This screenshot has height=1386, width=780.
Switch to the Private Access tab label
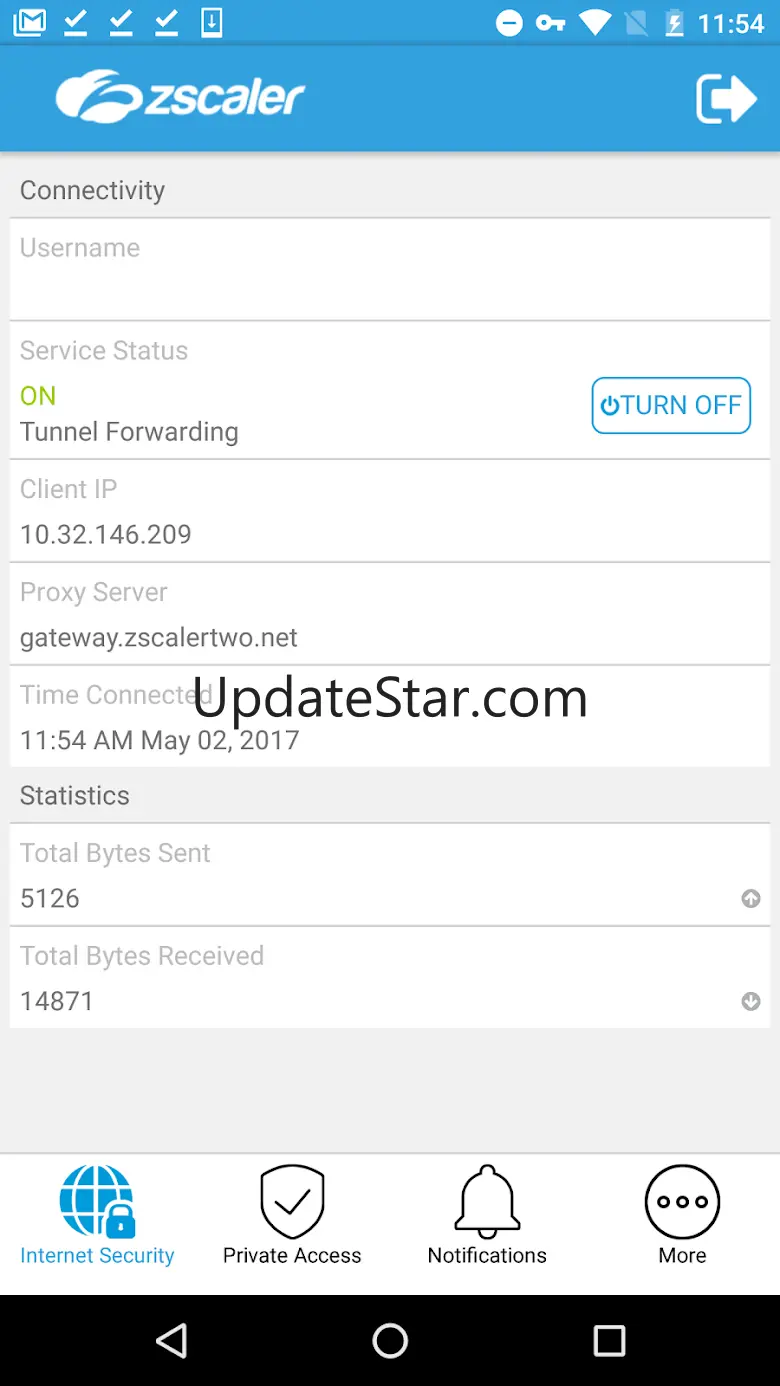tap(292, 1255)
